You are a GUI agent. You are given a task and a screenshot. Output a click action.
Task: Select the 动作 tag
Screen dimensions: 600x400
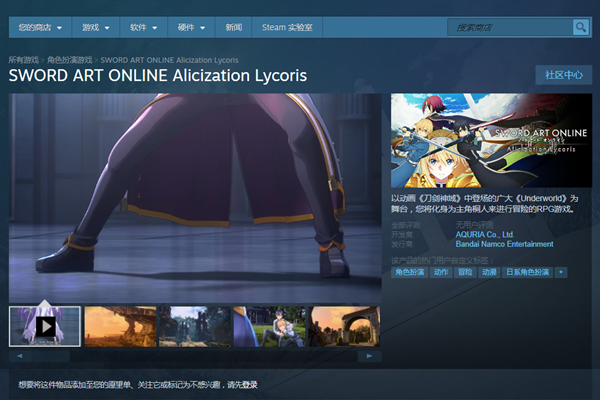tap(441, 272)
